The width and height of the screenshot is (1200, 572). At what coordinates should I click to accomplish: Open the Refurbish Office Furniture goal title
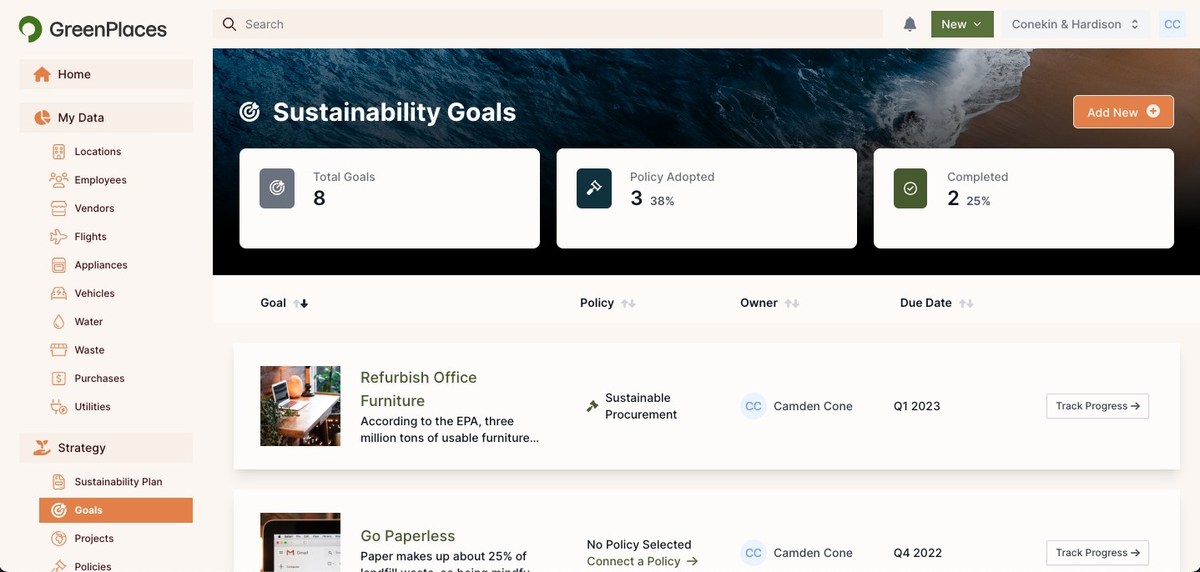pyautogui.click(x=419, y=389)
